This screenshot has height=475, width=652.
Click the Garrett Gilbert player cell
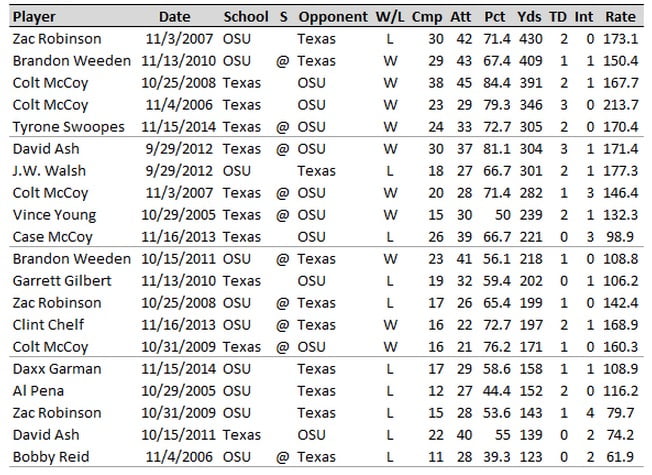click(62, 281)
